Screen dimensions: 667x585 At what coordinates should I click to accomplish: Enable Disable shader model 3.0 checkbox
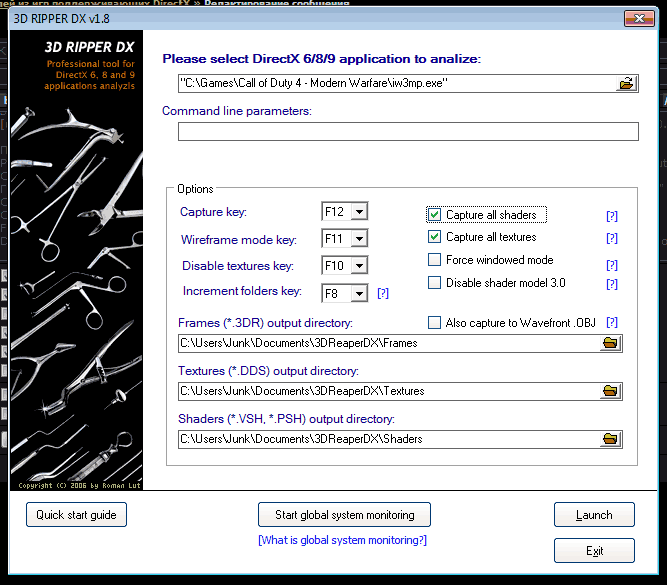pos(434,283)
